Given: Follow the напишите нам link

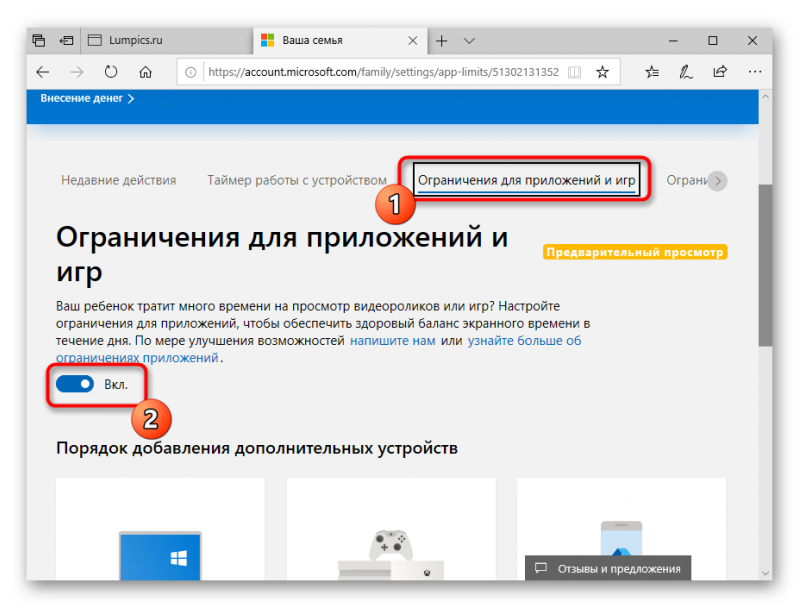Looking at the screenshot, I should point(392,341).
